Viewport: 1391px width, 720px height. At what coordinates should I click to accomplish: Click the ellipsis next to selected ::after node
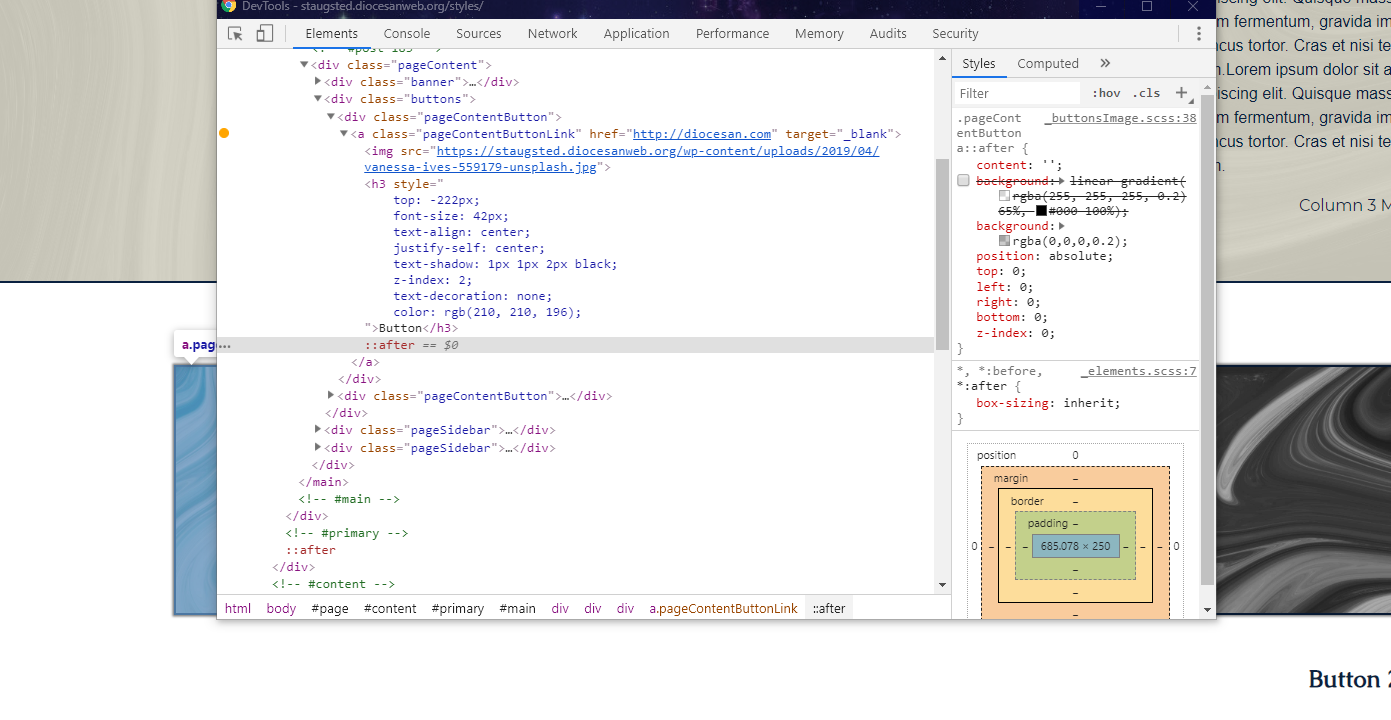click(225, 345)
